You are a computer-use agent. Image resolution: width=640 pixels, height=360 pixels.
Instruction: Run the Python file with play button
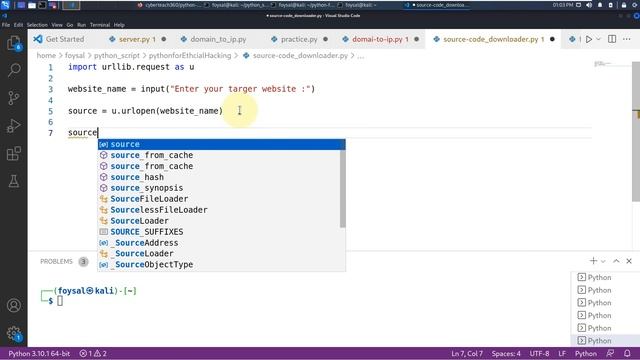point(589,39)
